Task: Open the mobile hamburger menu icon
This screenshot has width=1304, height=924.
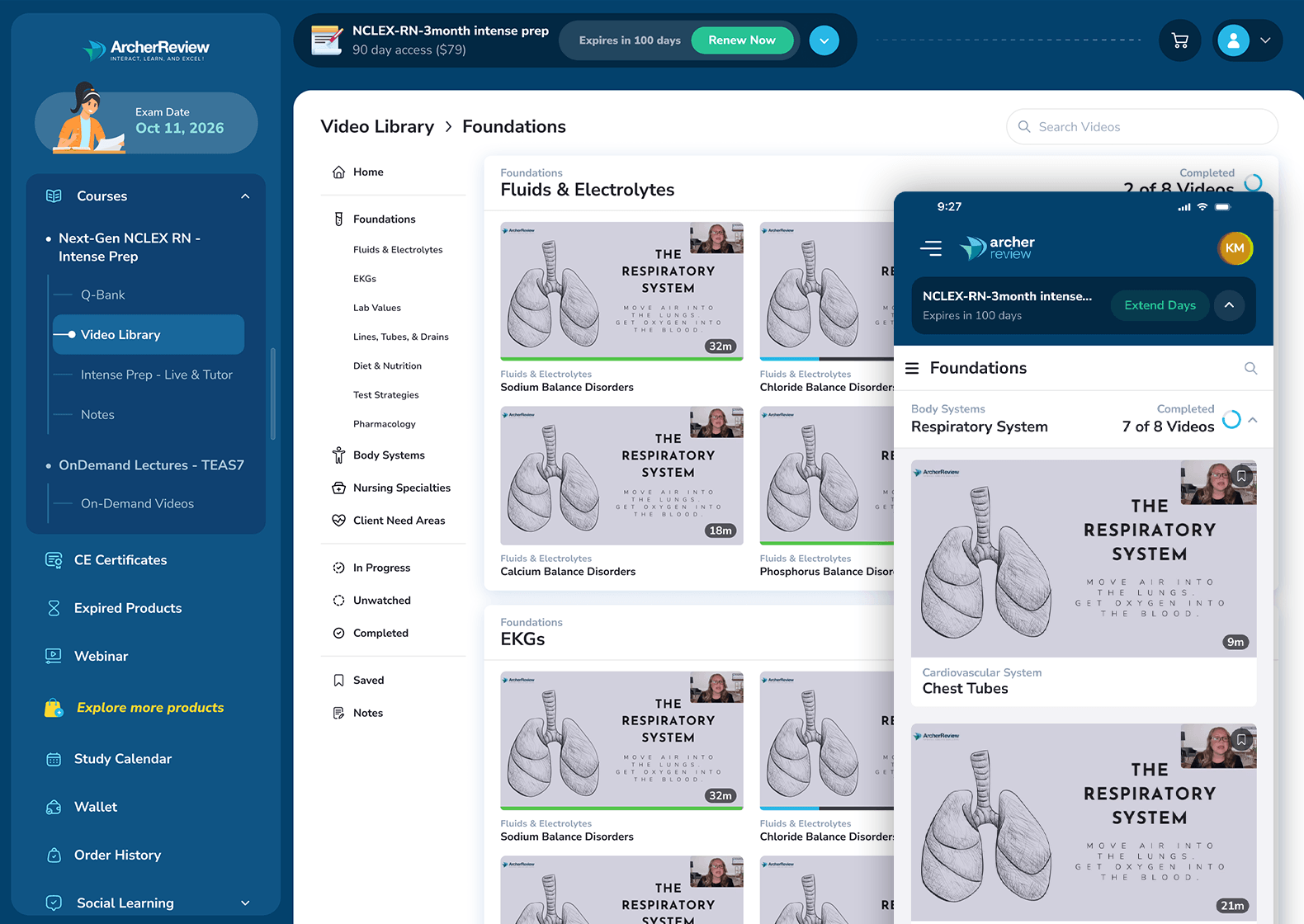Action: pyautogui.click(x=931, y=247)
